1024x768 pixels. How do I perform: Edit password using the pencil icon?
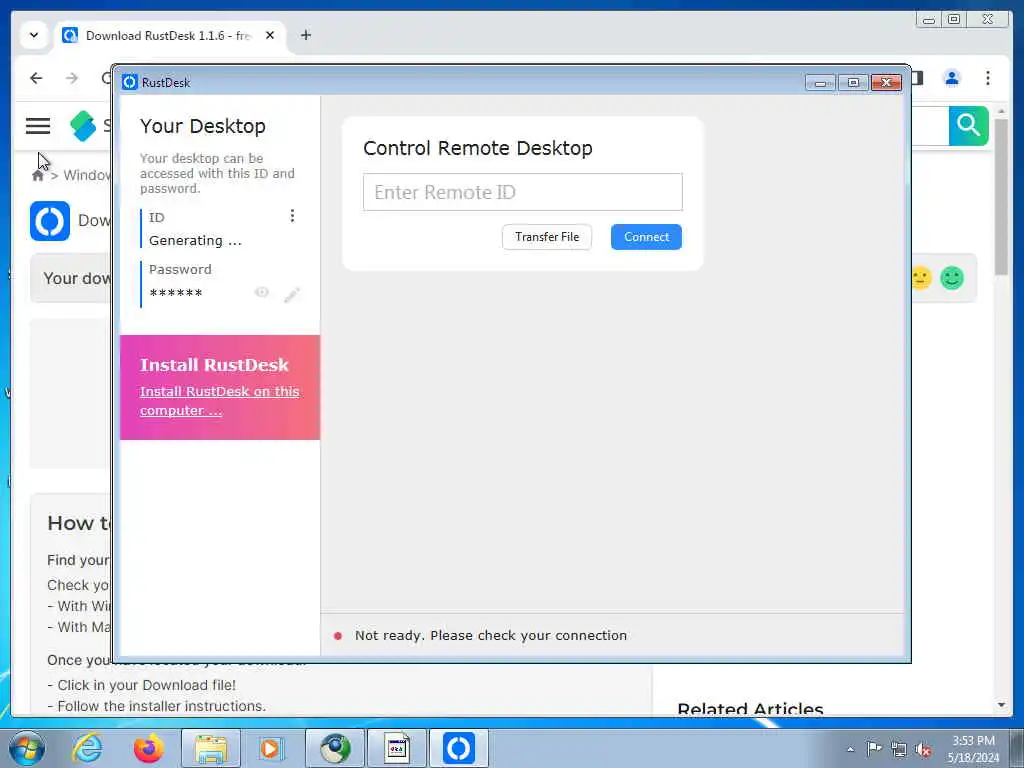[292, 295]
